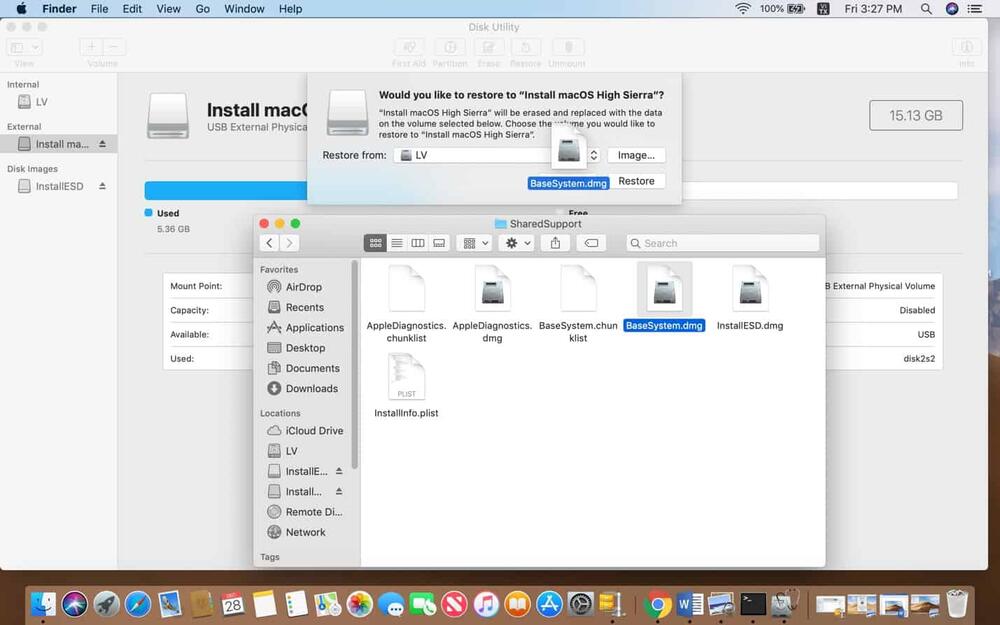
Task: Open Google Chrome from the Dock
Action: (657, 603)
